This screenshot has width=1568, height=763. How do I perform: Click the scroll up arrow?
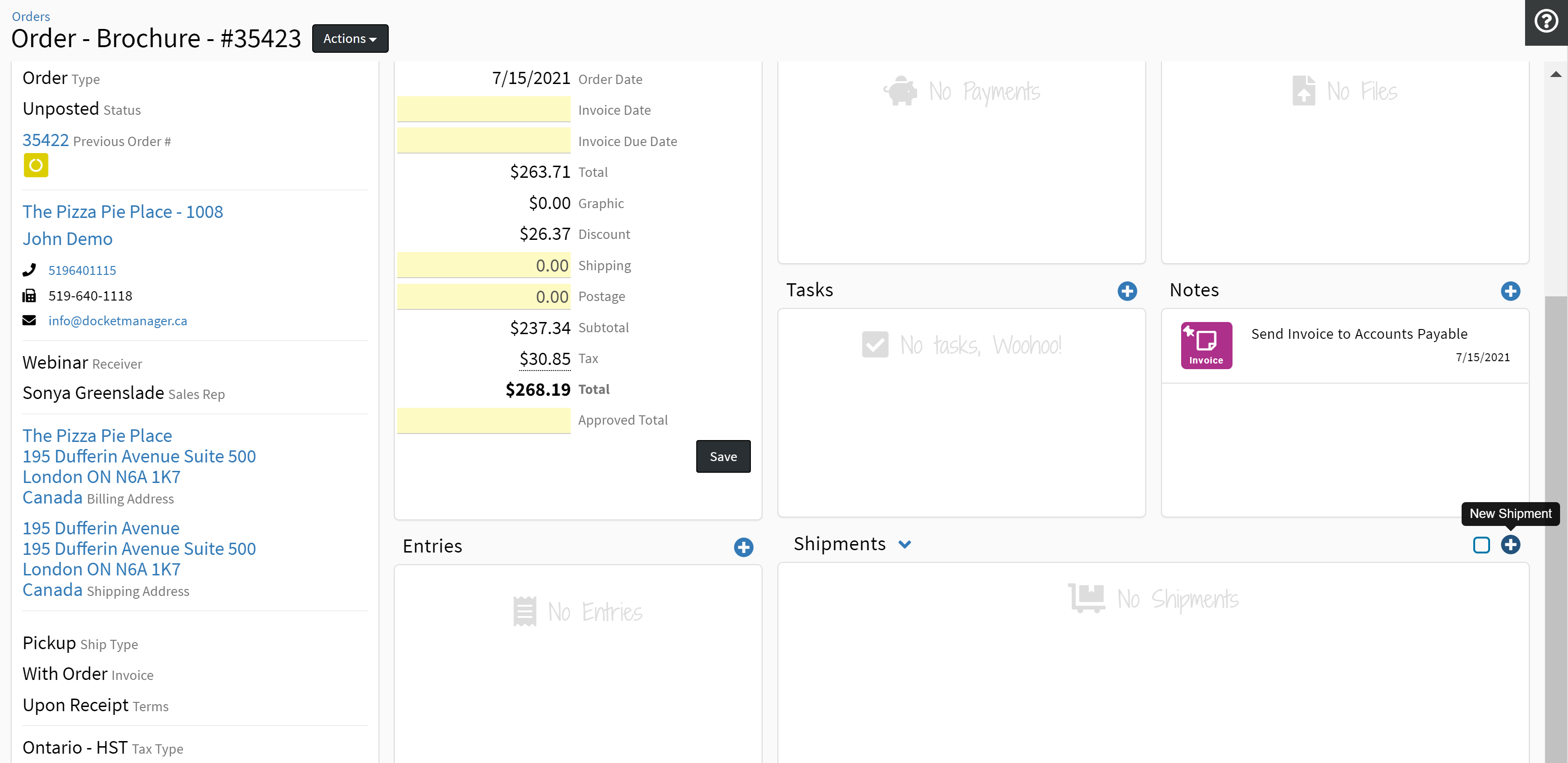pyautogui.click(x=1555, y=74)
